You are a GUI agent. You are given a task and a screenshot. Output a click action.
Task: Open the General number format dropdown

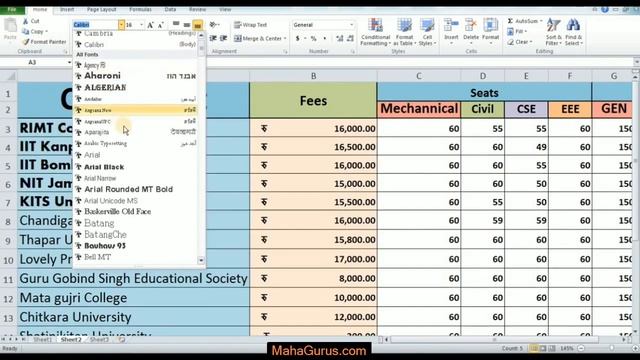(x=351, y=25)
